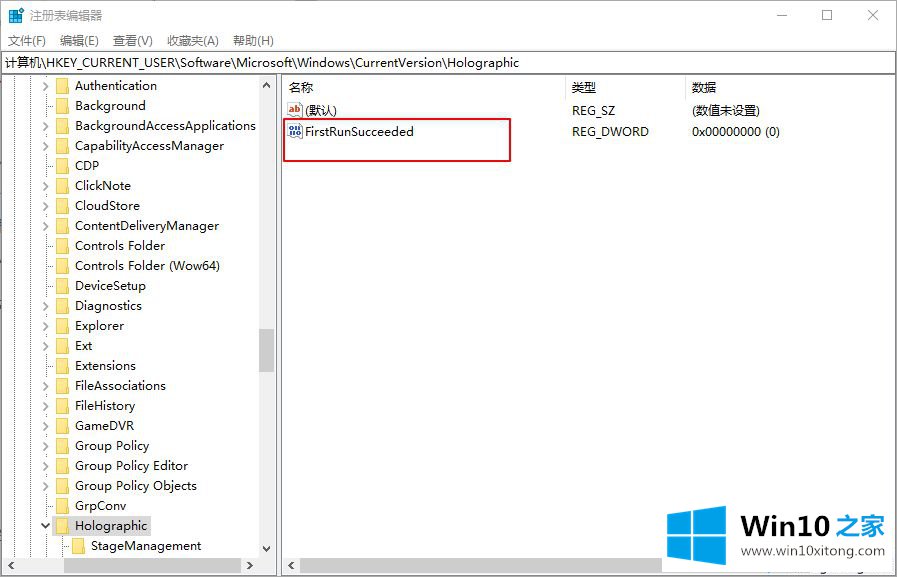The width and height of the screenshot is (897, 577).
Task: Click the (数值未设置) data cell
Action: click(726, 110)
